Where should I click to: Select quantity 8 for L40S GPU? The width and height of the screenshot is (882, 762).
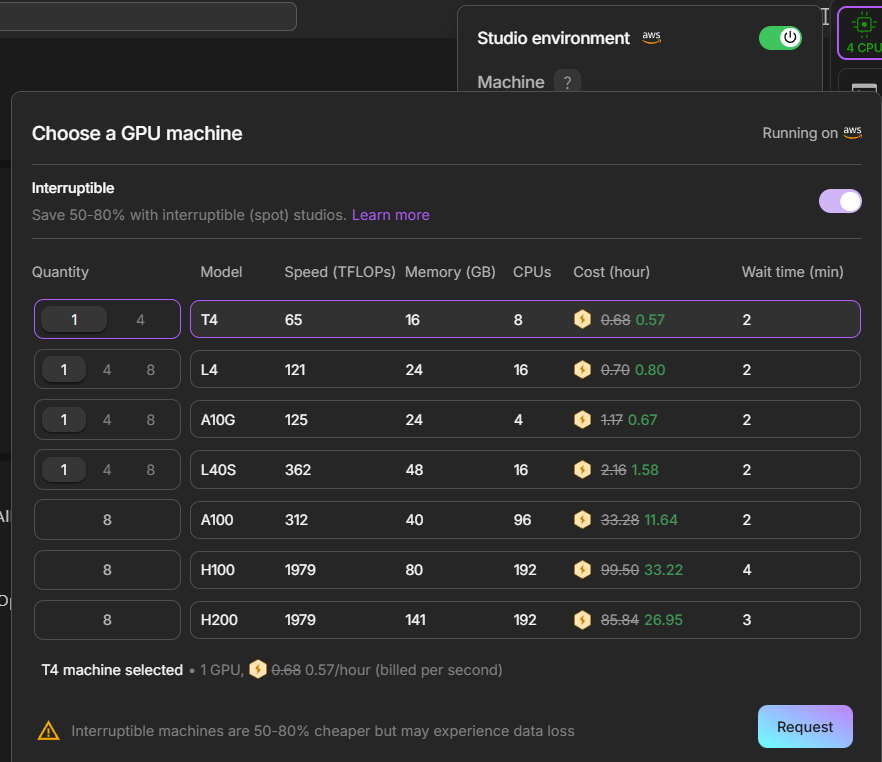click(x=151, y=470)
